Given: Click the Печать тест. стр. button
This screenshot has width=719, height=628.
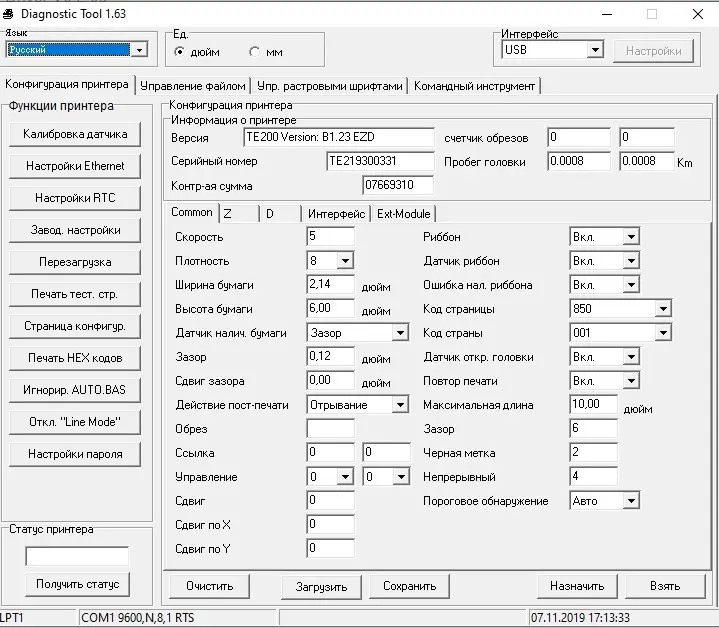Looking at the screenshot, I should (x=75, y=294).
